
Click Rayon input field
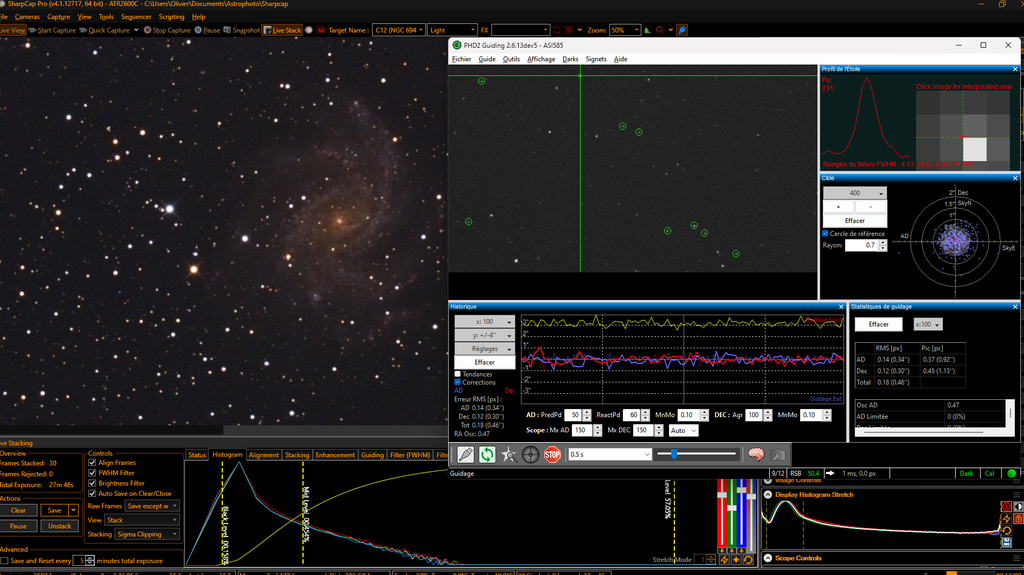[x=862, y=245]
